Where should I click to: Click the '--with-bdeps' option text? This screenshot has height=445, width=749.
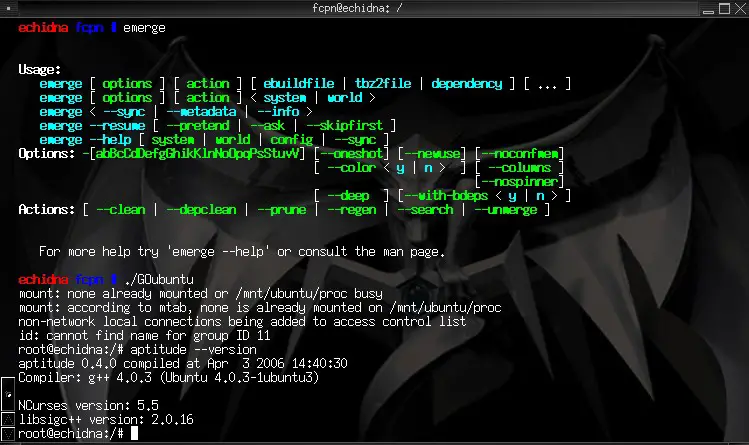[446, 196]
